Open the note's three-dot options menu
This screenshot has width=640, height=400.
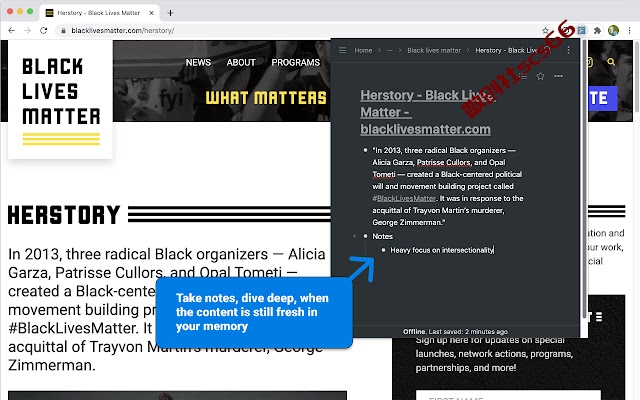click(558, 76)
